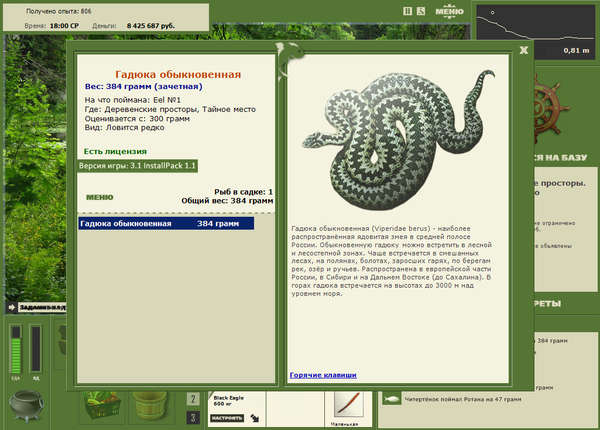The height and width of the screenshot is (430, 600).
Task: Close the caught fish dialog
Action: (x=524, y=50)
